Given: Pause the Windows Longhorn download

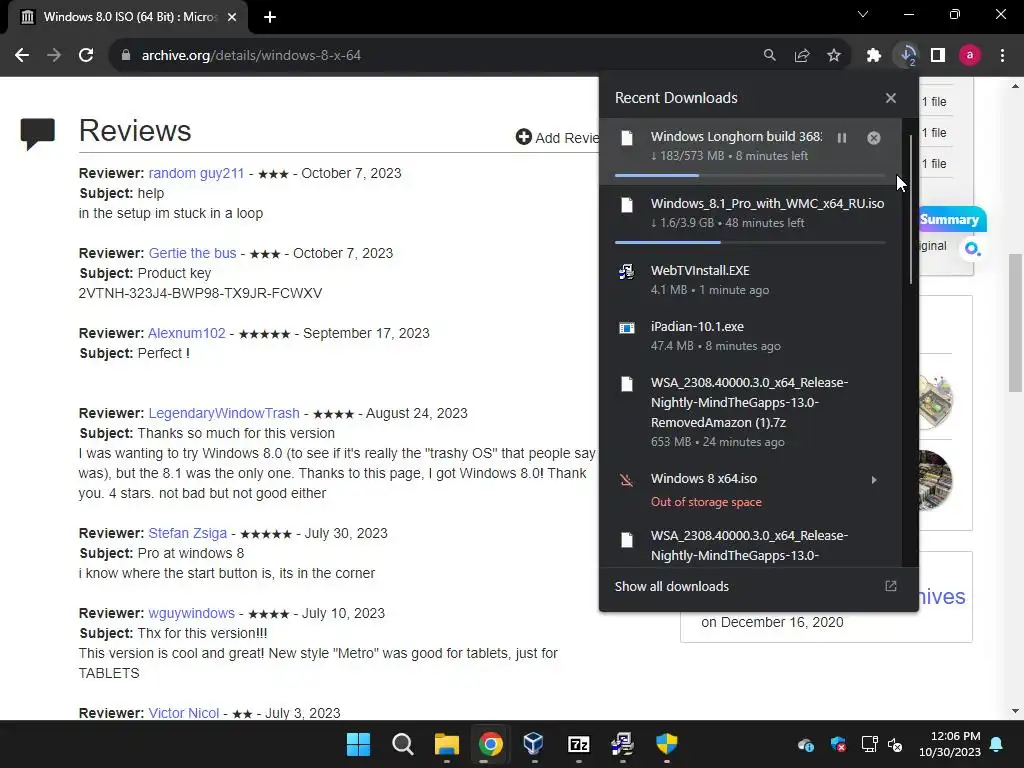Looking at the screenshot, I should pos(842,138).
